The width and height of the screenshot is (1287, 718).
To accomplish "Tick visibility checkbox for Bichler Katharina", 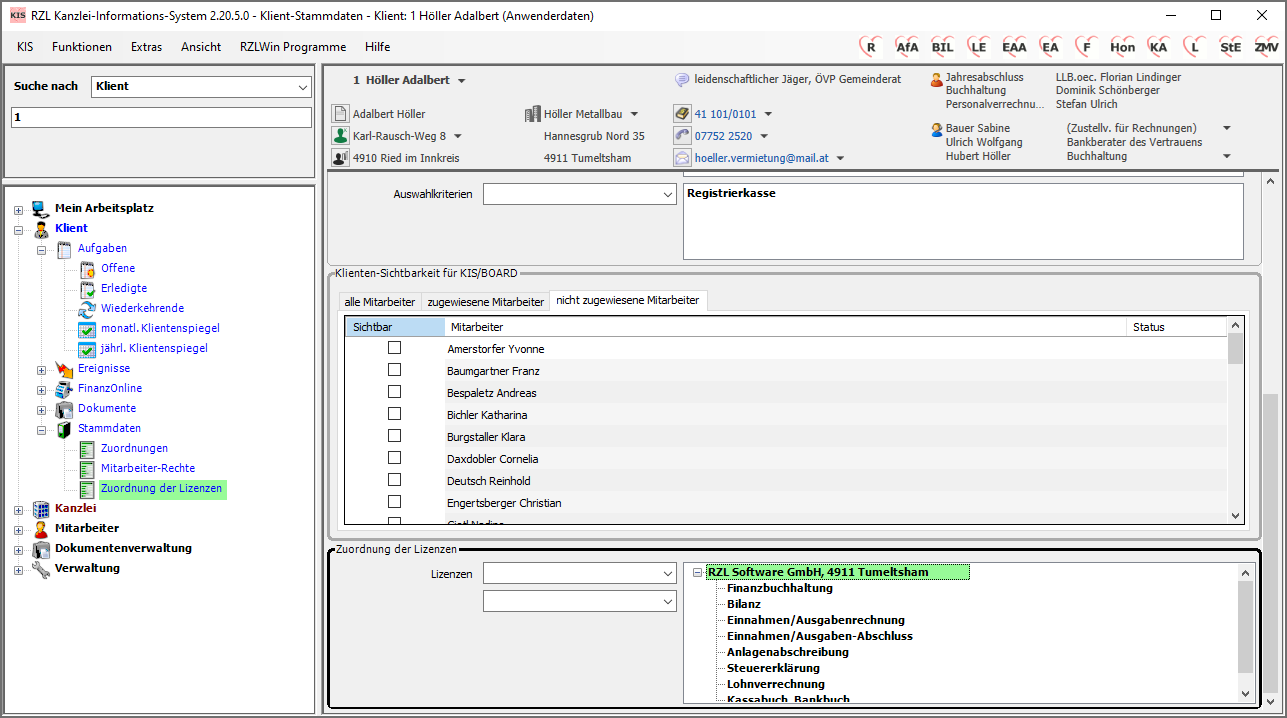I will point(394,414).
